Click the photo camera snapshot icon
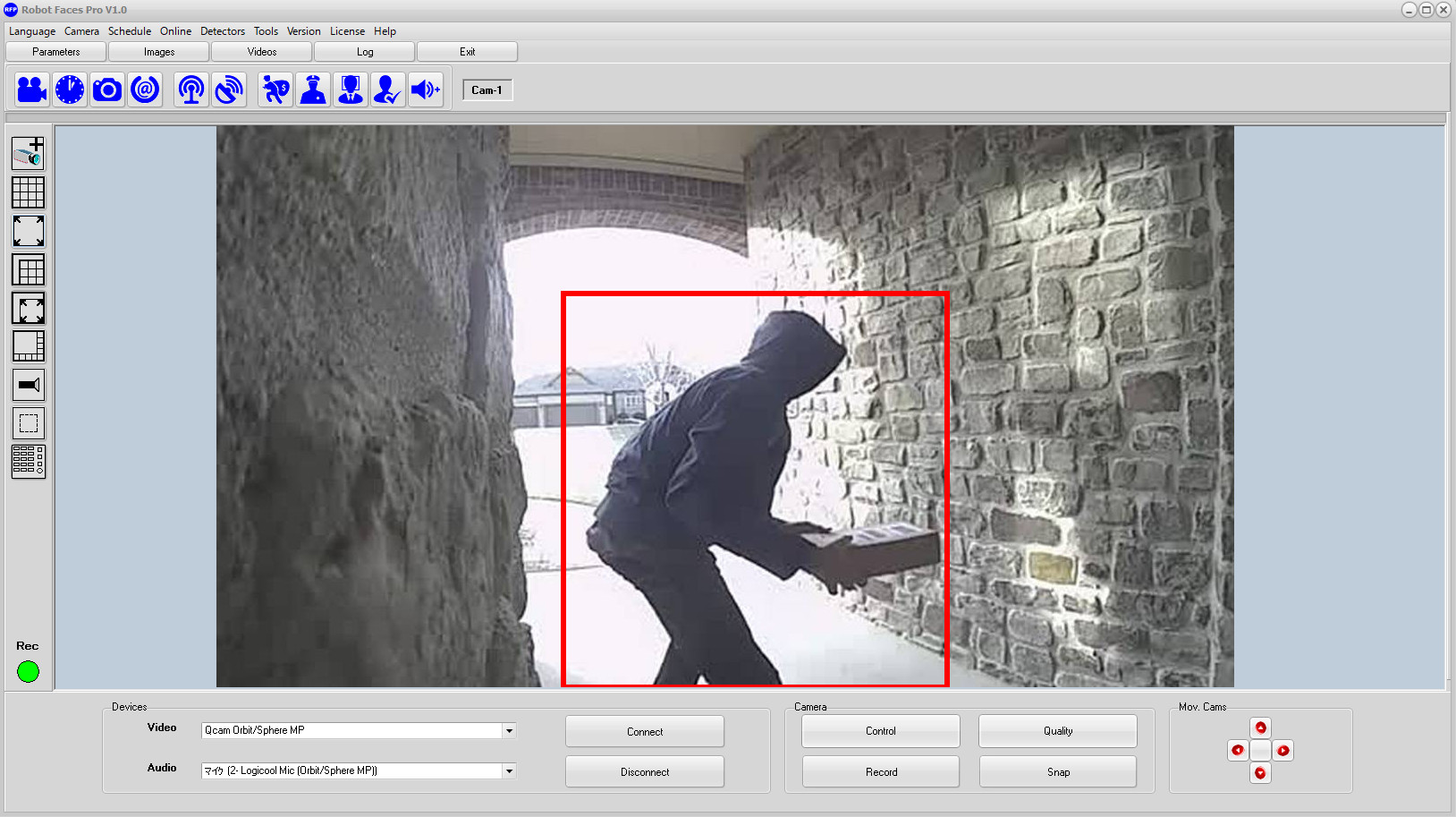The image size is (1456, 817). [x=107, y=89]
